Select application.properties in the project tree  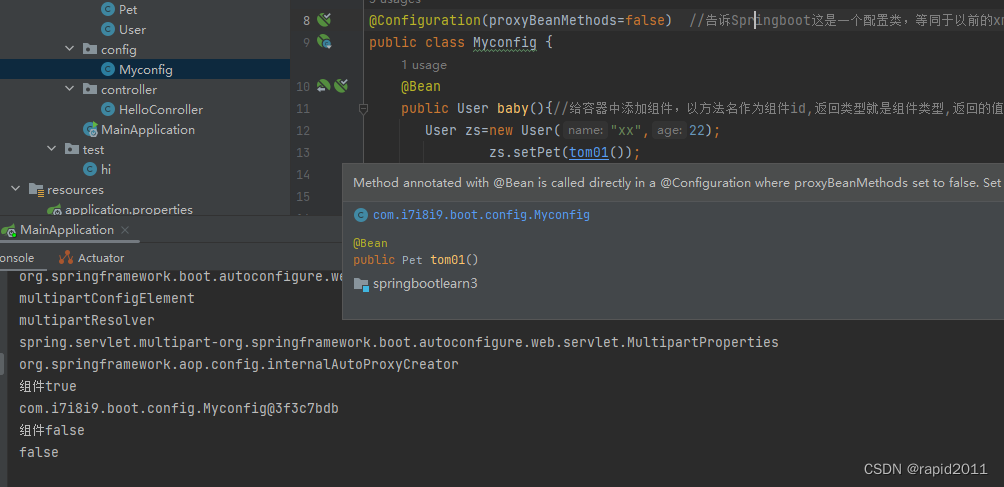pyautogui.click(x=129, y=209)
